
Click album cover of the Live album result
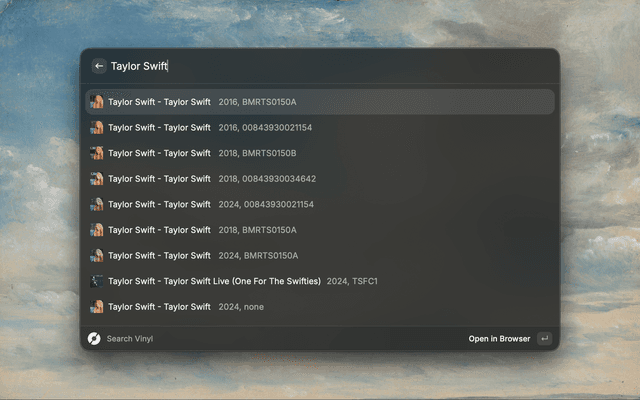point(97,281)
